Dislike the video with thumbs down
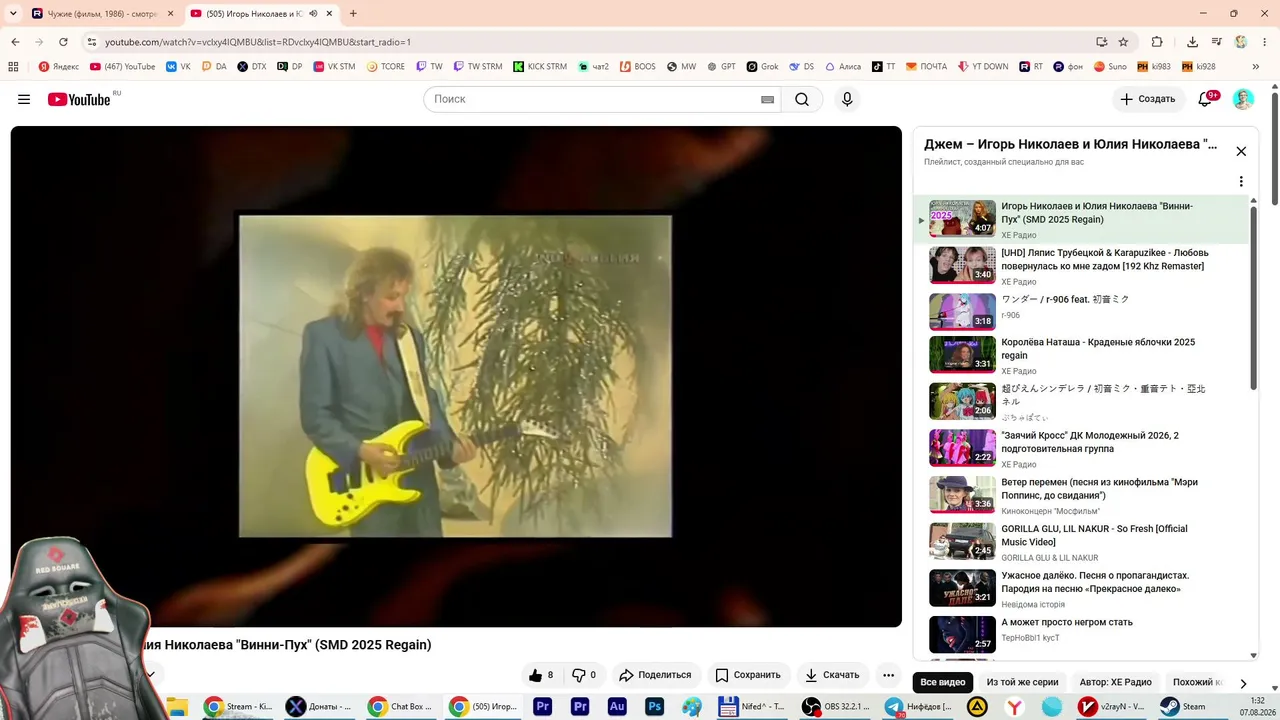1280x720 pixels. (x=584, y=675)
